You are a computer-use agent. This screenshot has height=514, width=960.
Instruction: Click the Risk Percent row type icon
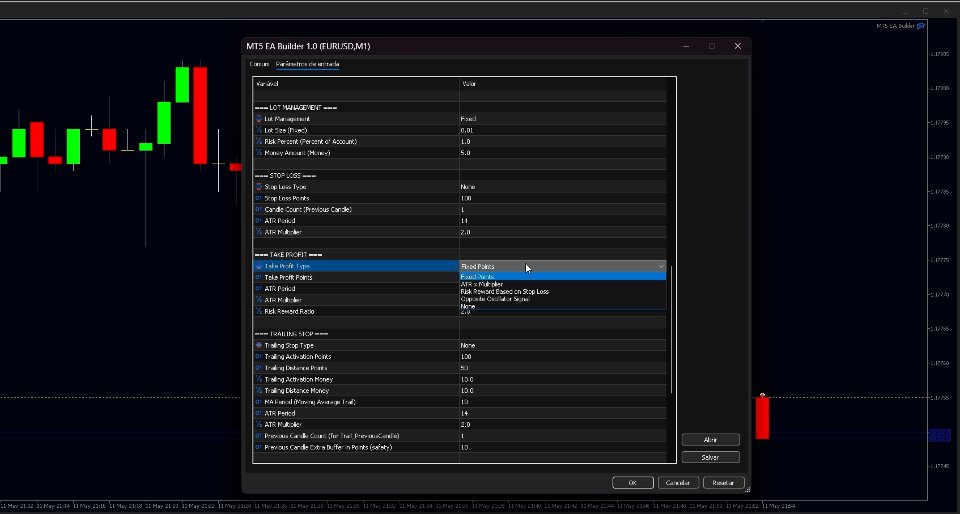point(258,141)
